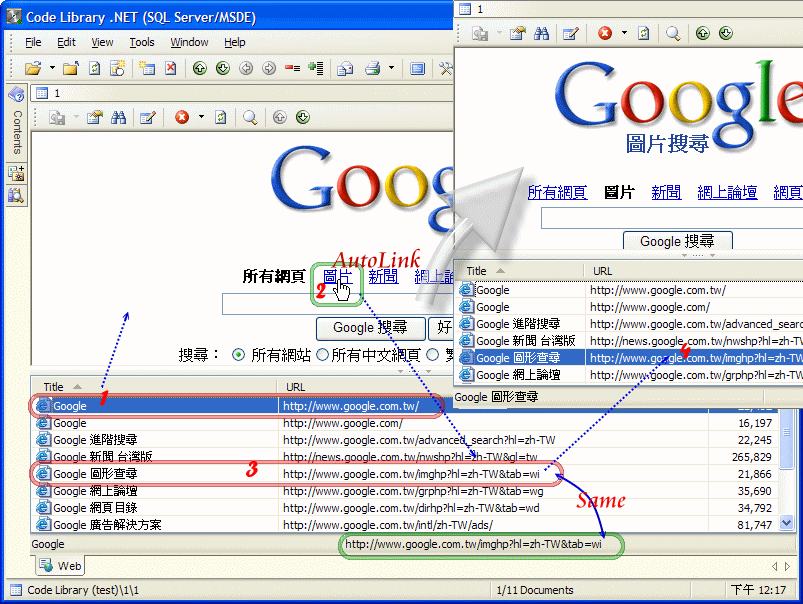Sort by Title column in the right panel list
This screenshot has width=803, height=604.
point(519,271)
